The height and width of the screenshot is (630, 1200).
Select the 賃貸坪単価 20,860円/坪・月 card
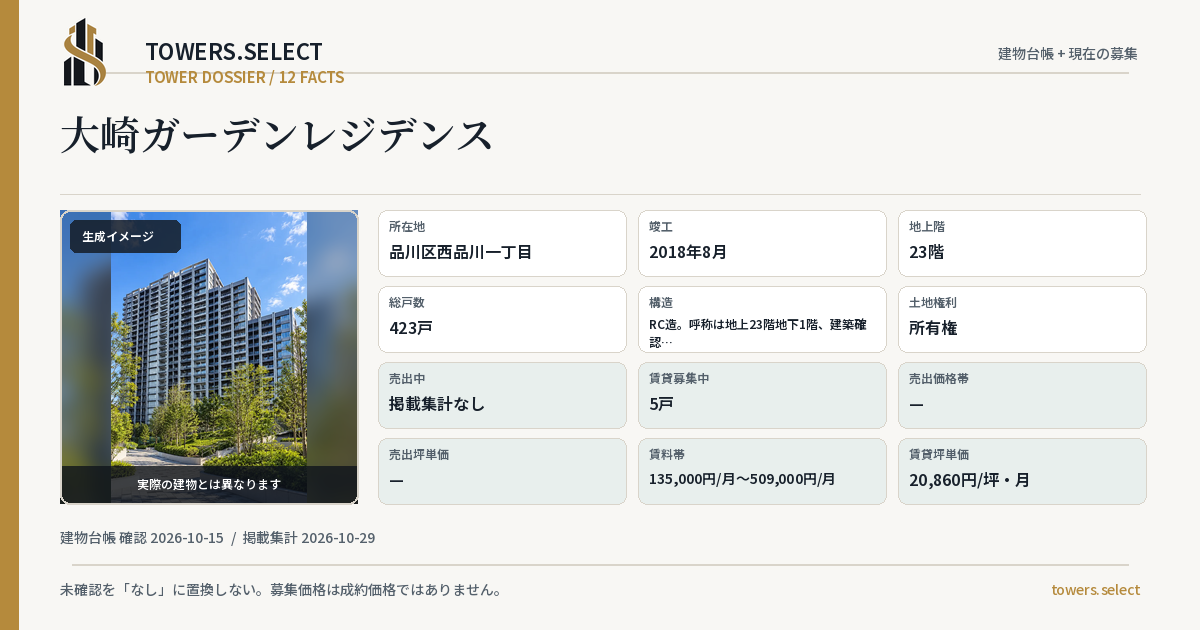point(1022,471)
